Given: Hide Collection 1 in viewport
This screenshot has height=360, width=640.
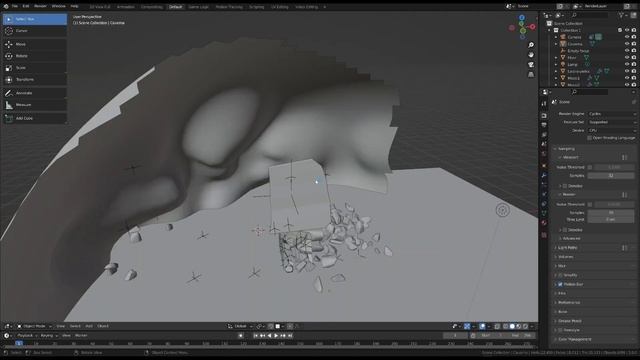Looking at the screenshot, I should pos(627,30).
